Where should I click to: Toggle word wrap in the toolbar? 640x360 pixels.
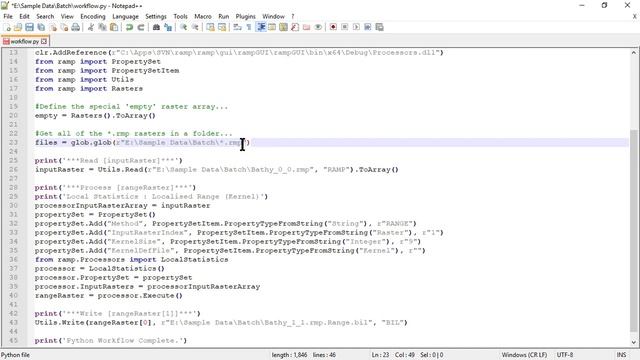coord(238,27)
